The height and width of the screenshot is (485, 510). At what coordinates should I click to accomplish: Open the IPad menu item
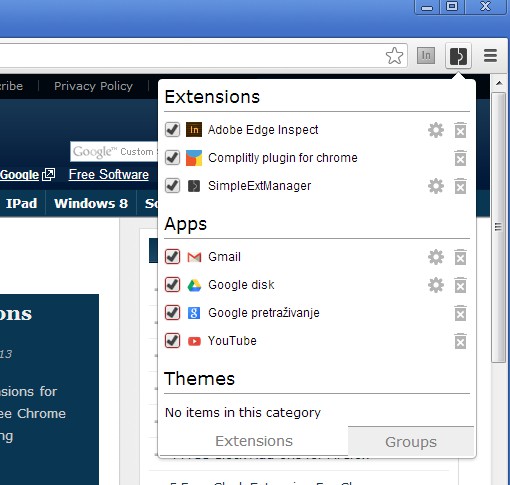22,203
